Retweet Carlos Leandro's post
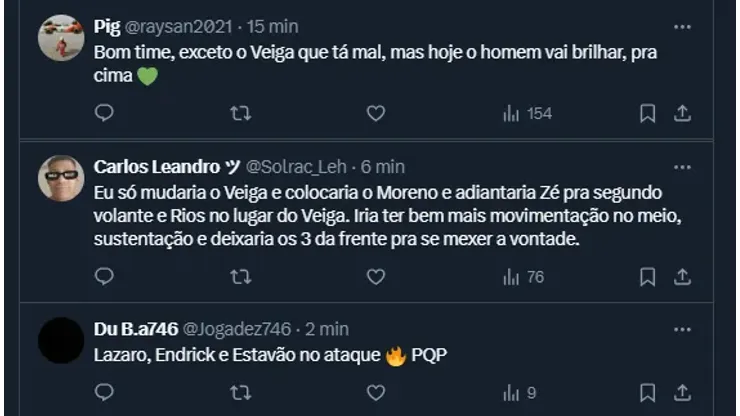This screenshot has width=740, height=416. click(240, 277)
